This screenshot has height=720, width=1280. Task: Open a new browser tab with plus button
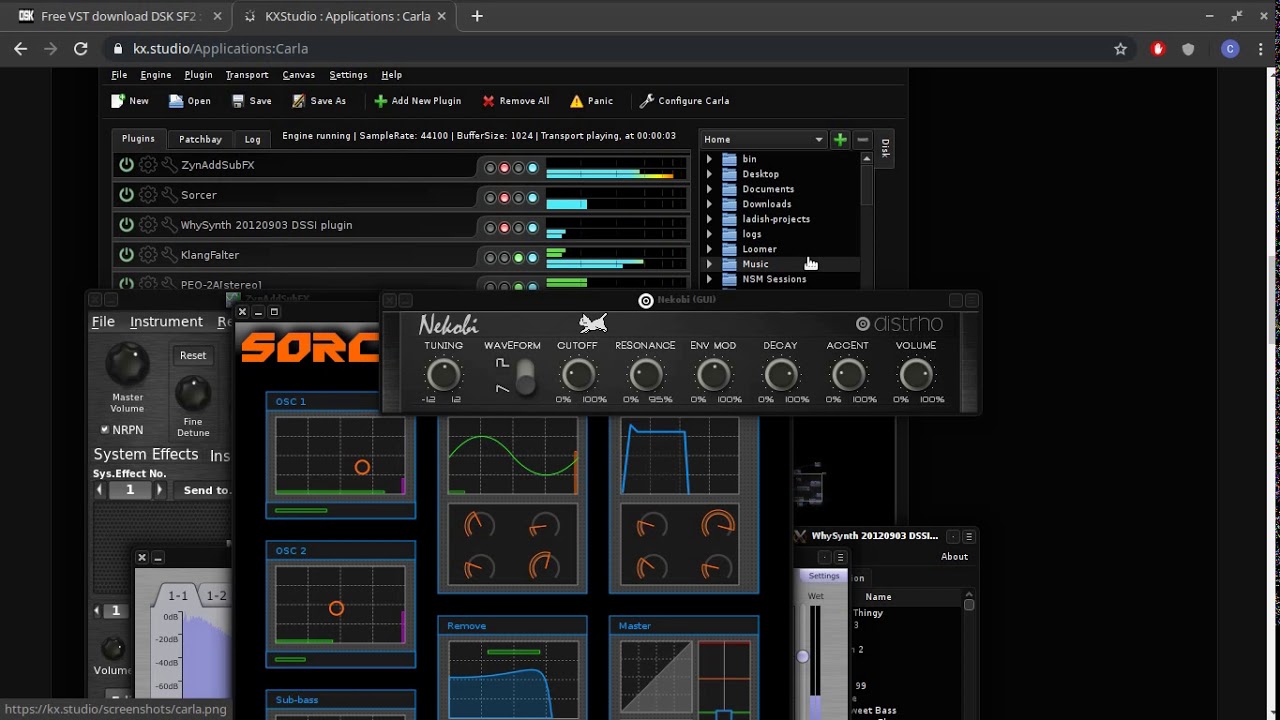477,16
